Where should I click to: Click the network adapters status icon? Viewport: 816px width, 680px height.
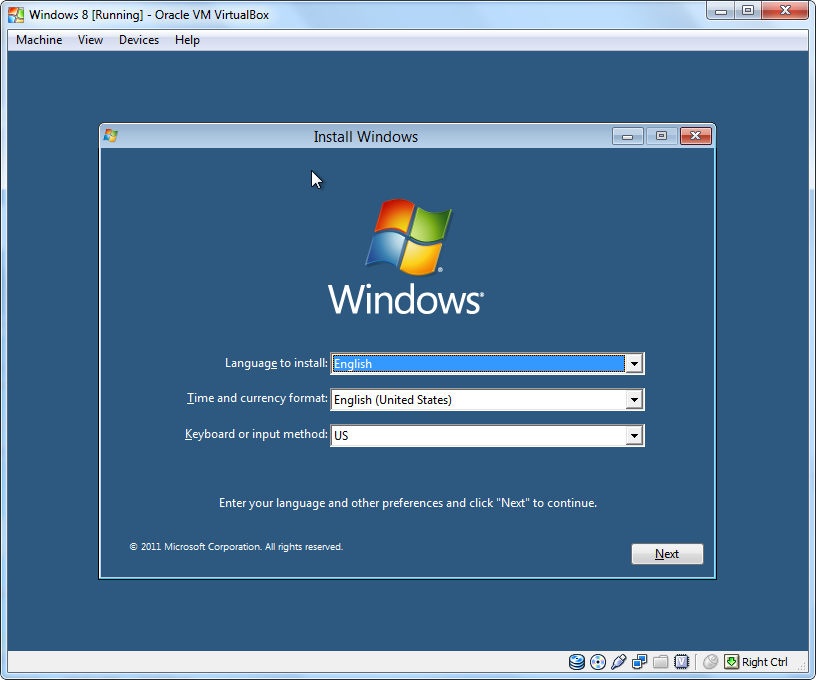(640, 662)
